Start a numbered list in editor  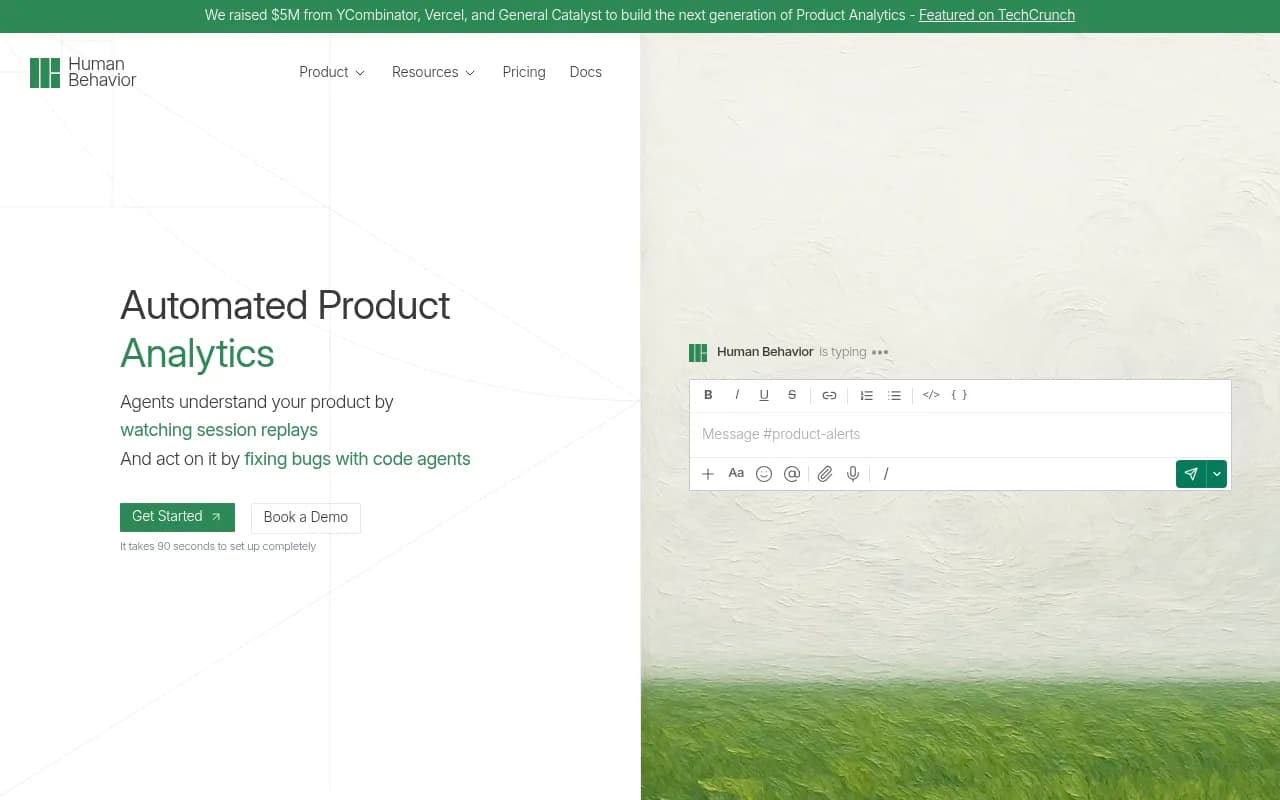867,395
